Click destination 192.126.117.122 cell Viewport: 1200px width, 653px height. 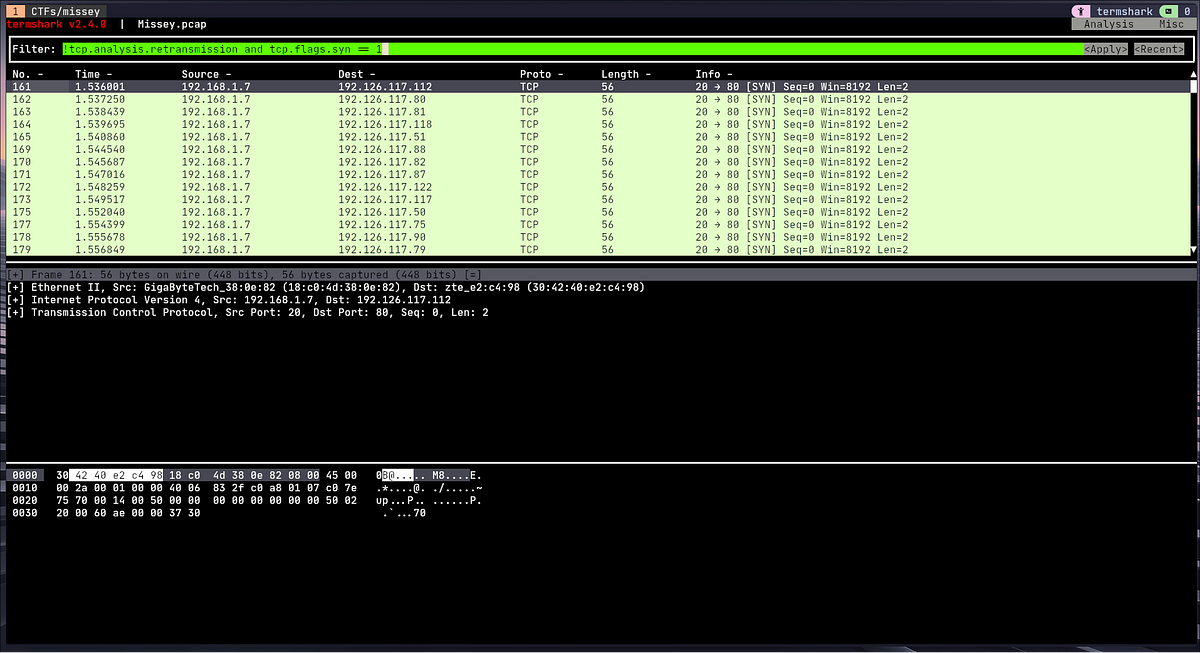[385, 187]
